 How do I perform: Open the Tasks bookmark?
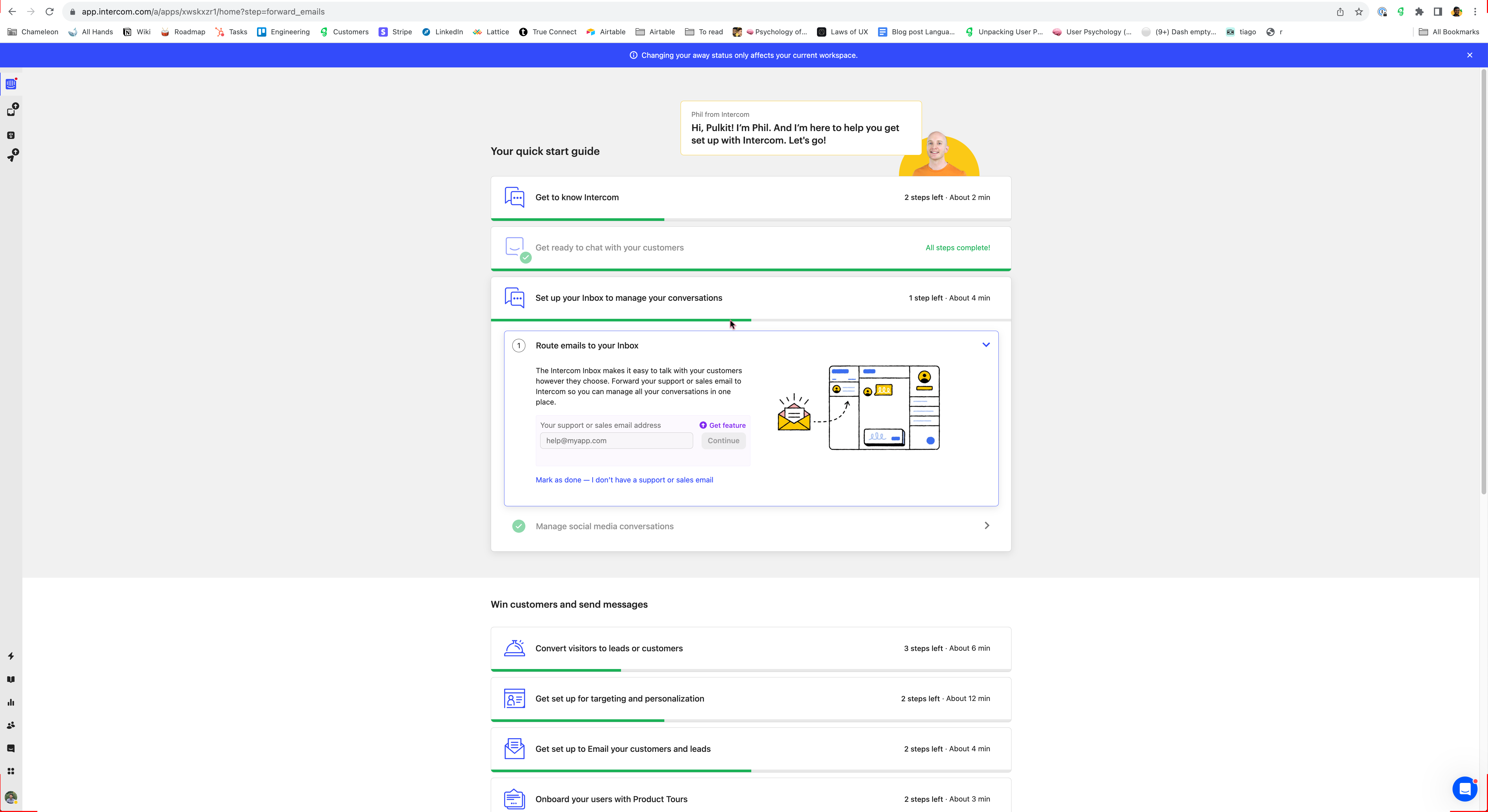(x=231, y=32)
